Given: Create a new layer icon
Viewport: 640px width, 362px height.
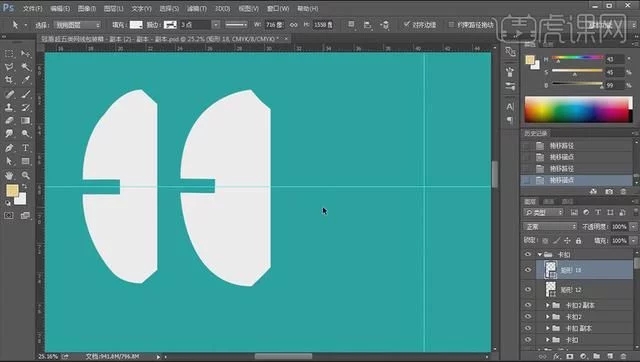Looking at the screenshot, I should click(610, 356).
